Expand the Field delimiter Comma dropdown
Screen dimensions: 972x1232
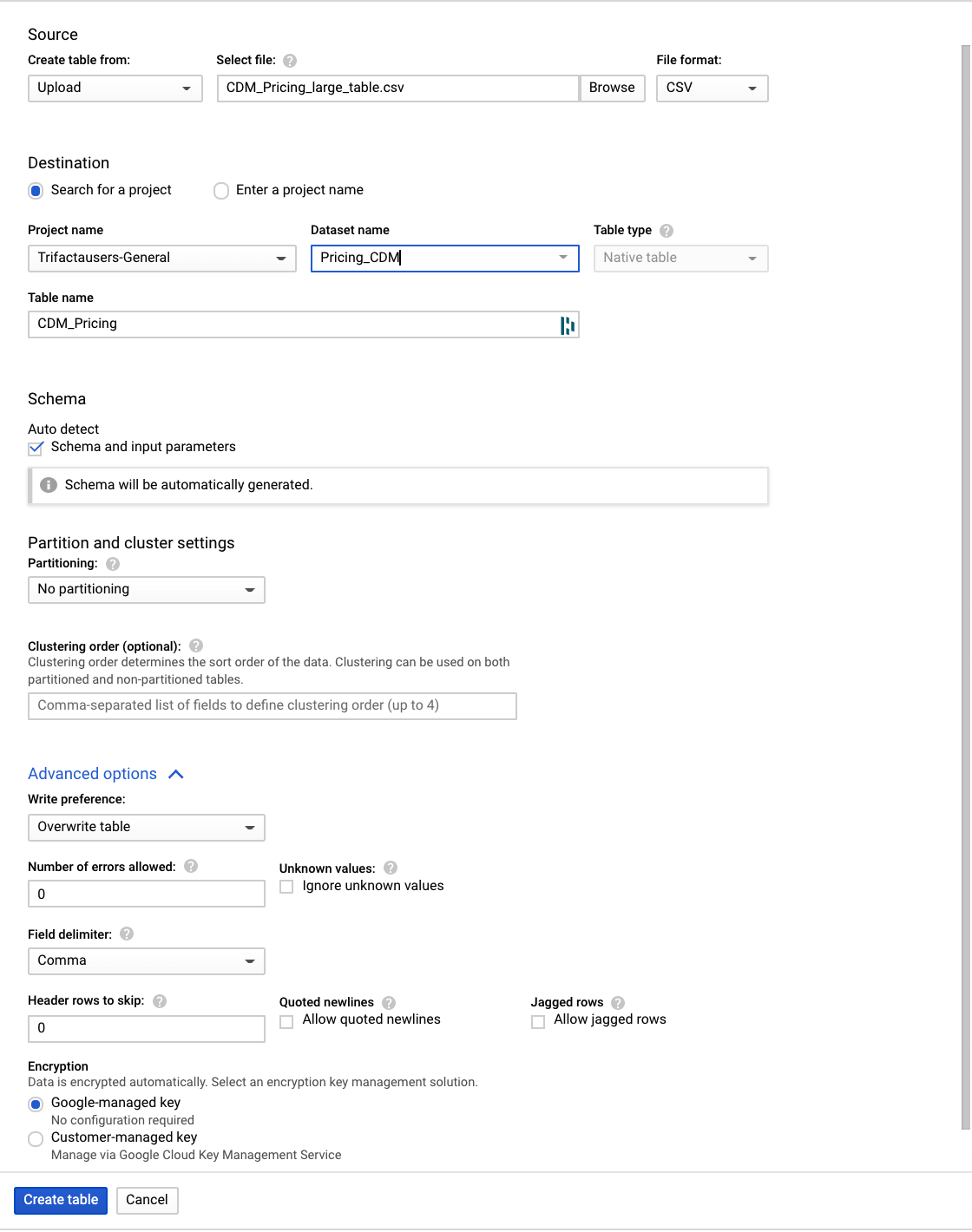146,961
